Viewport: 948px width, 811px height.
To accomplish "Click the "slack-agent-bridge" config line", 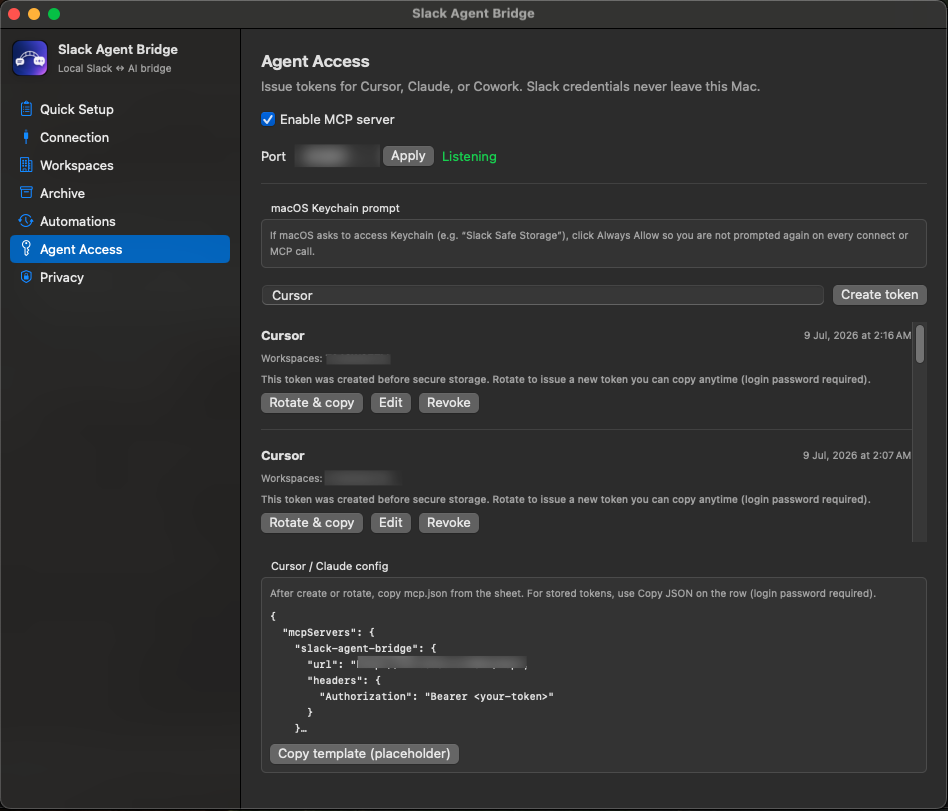I will pyautogui.click(x=365, y=648).
